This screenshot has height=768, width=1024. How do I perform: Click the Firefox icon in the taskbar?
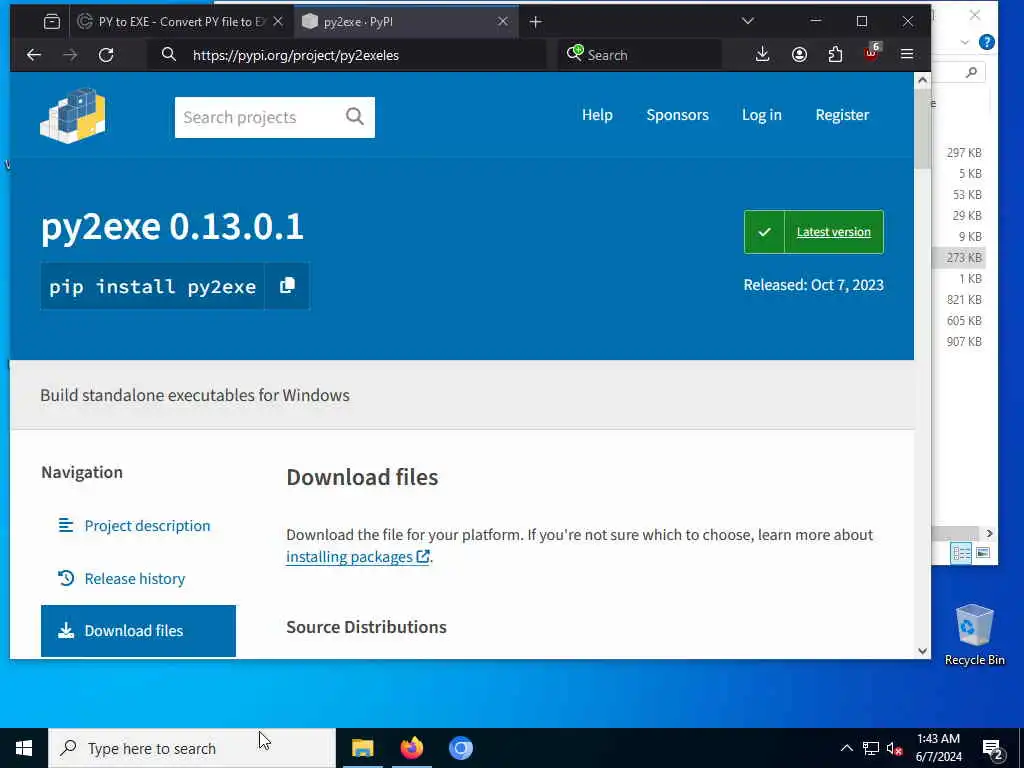click(x=411, y=748)
